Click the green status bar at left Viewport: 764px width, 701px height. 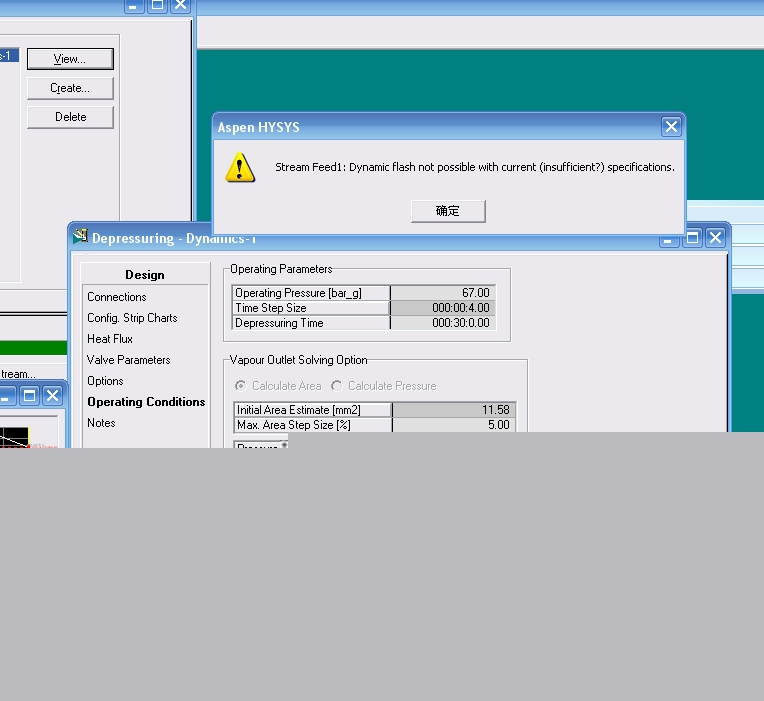[33, 348]
